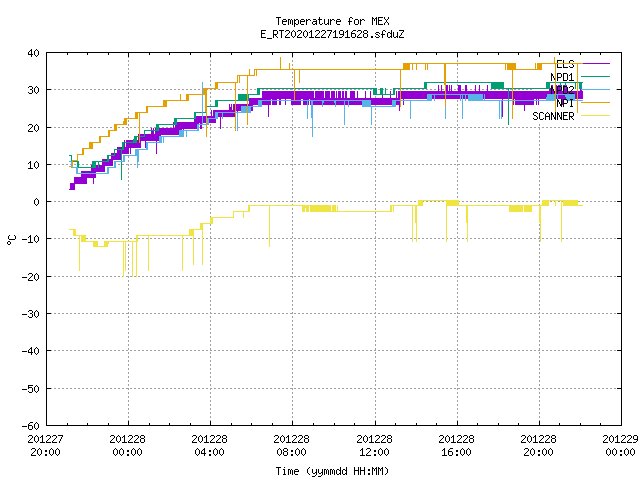Click the x-axis label 201228 08:00
The height and width of the screenshot is (480, 640).
pyautogui.click(x=291, y=446)
